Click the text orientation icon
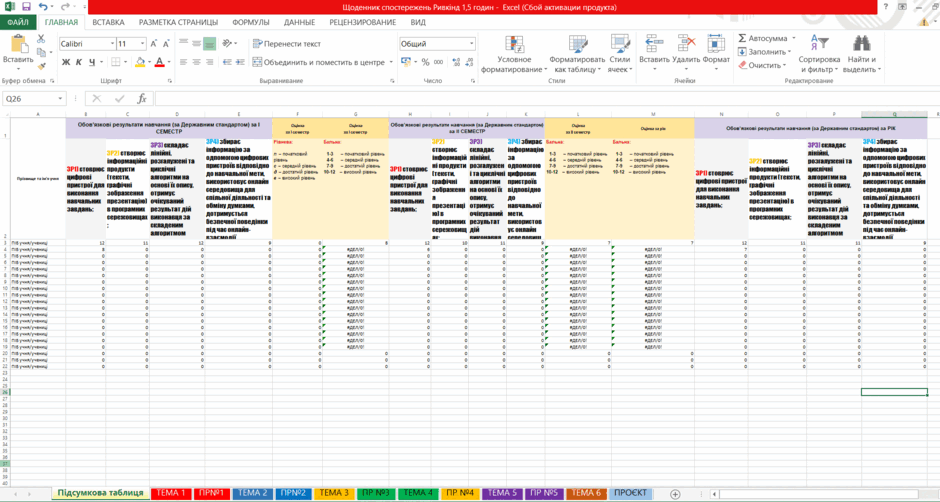This screenshot has height=502, width=940. point(227,43)
